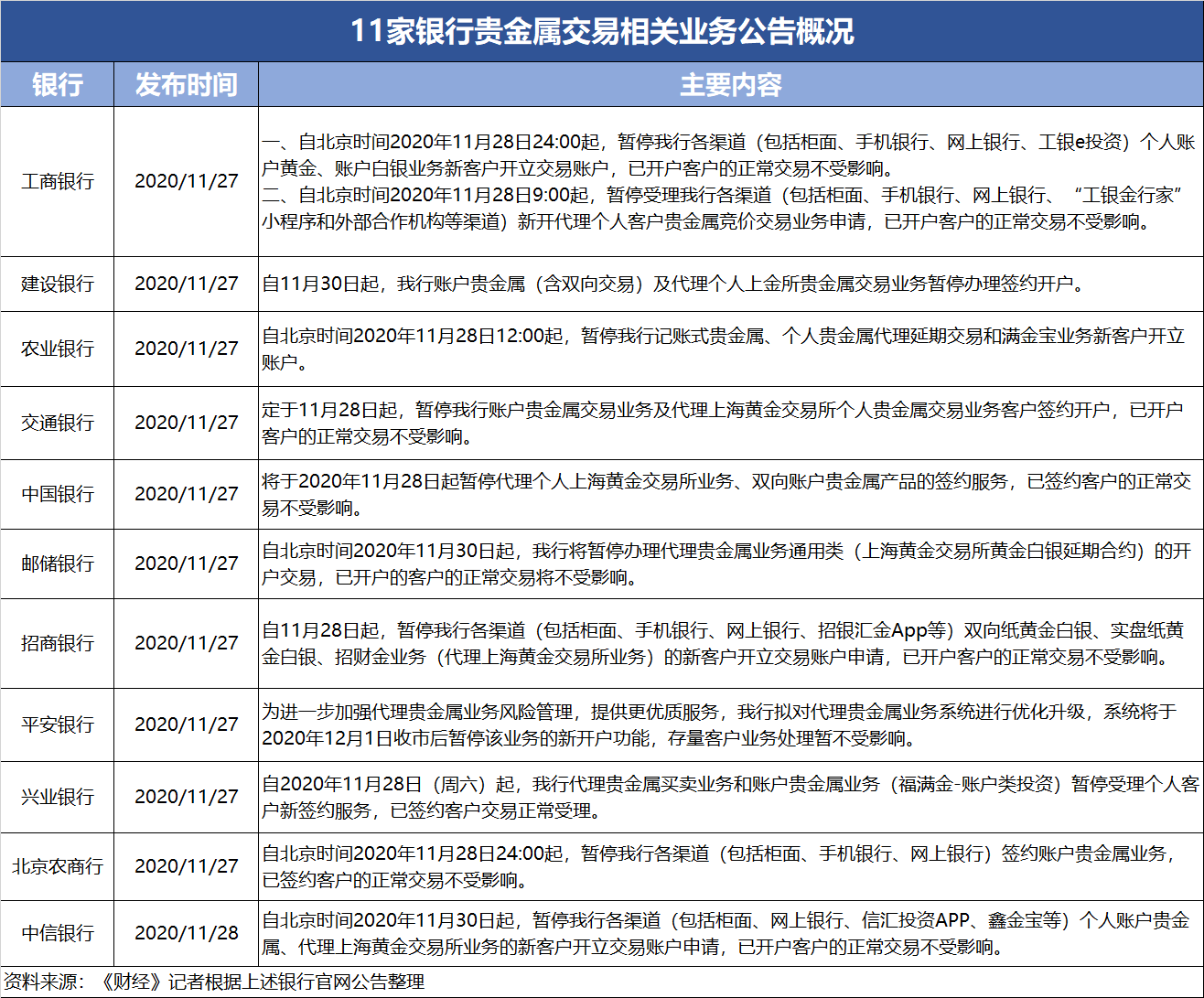1204x998 pixels.
Task: Click the 平安银行 cell
Action: [x=57, y=724]
